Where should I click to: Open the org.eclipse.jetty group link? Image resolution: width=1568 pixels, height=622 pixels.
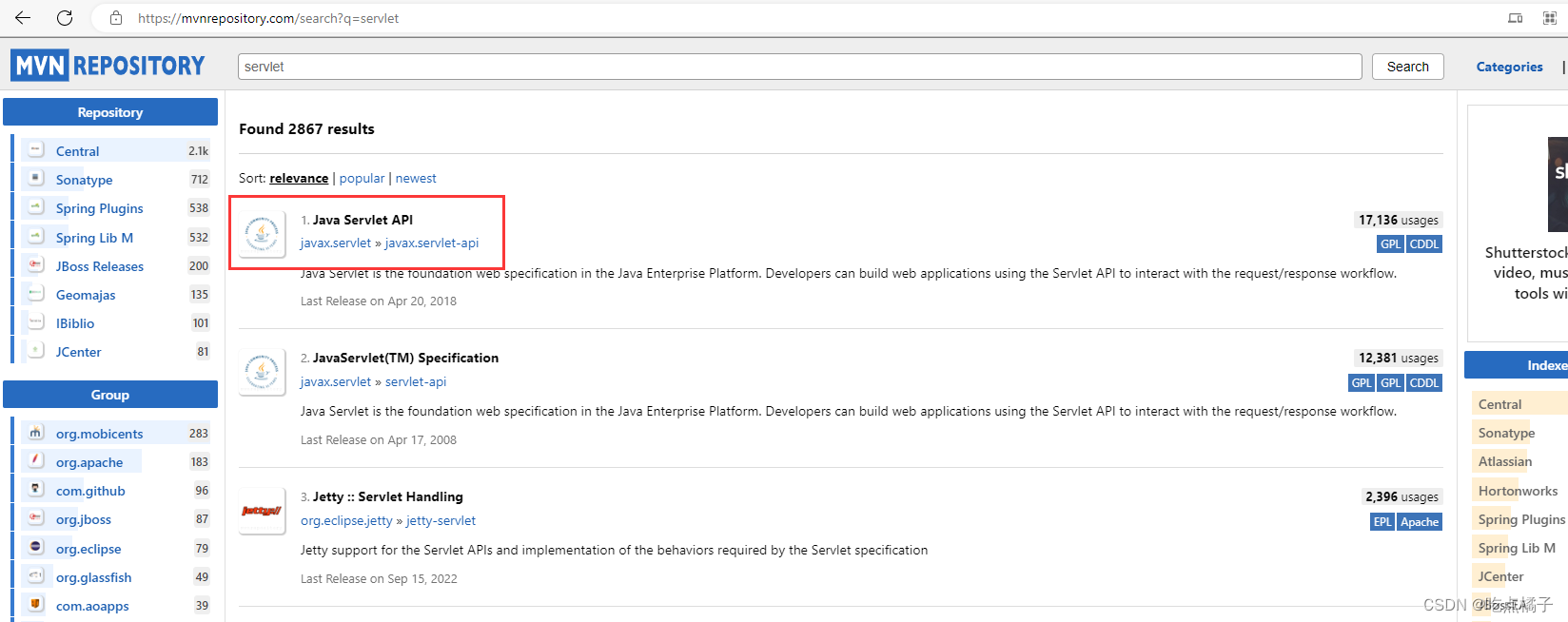point(346,520)
